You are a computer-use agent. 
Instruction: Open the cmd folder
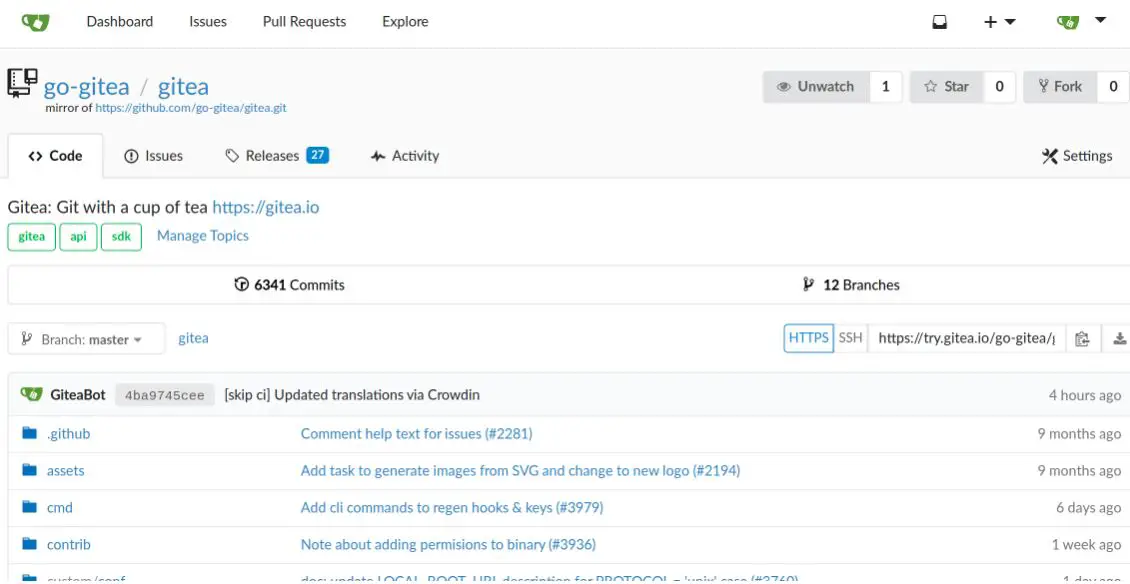tap(60, 507)
